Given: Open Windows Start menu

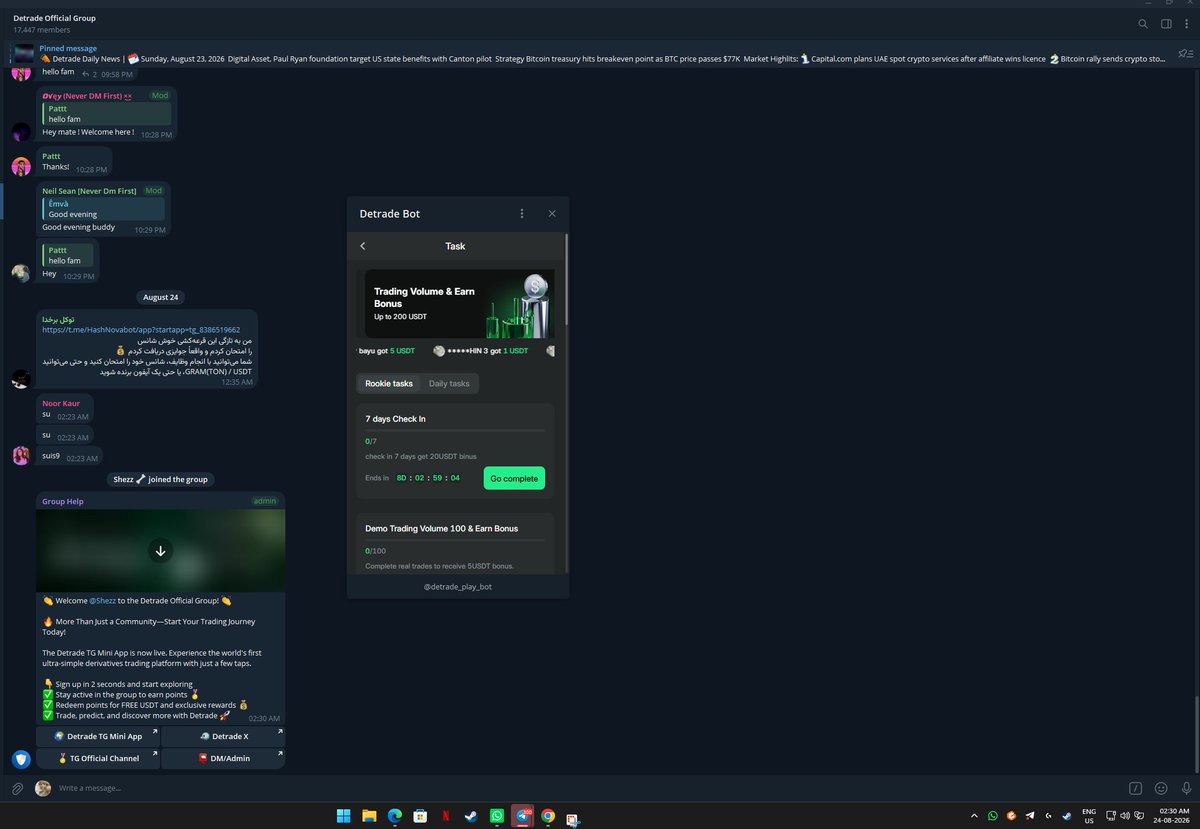Looking at the screenshot, I should (343, 815).
